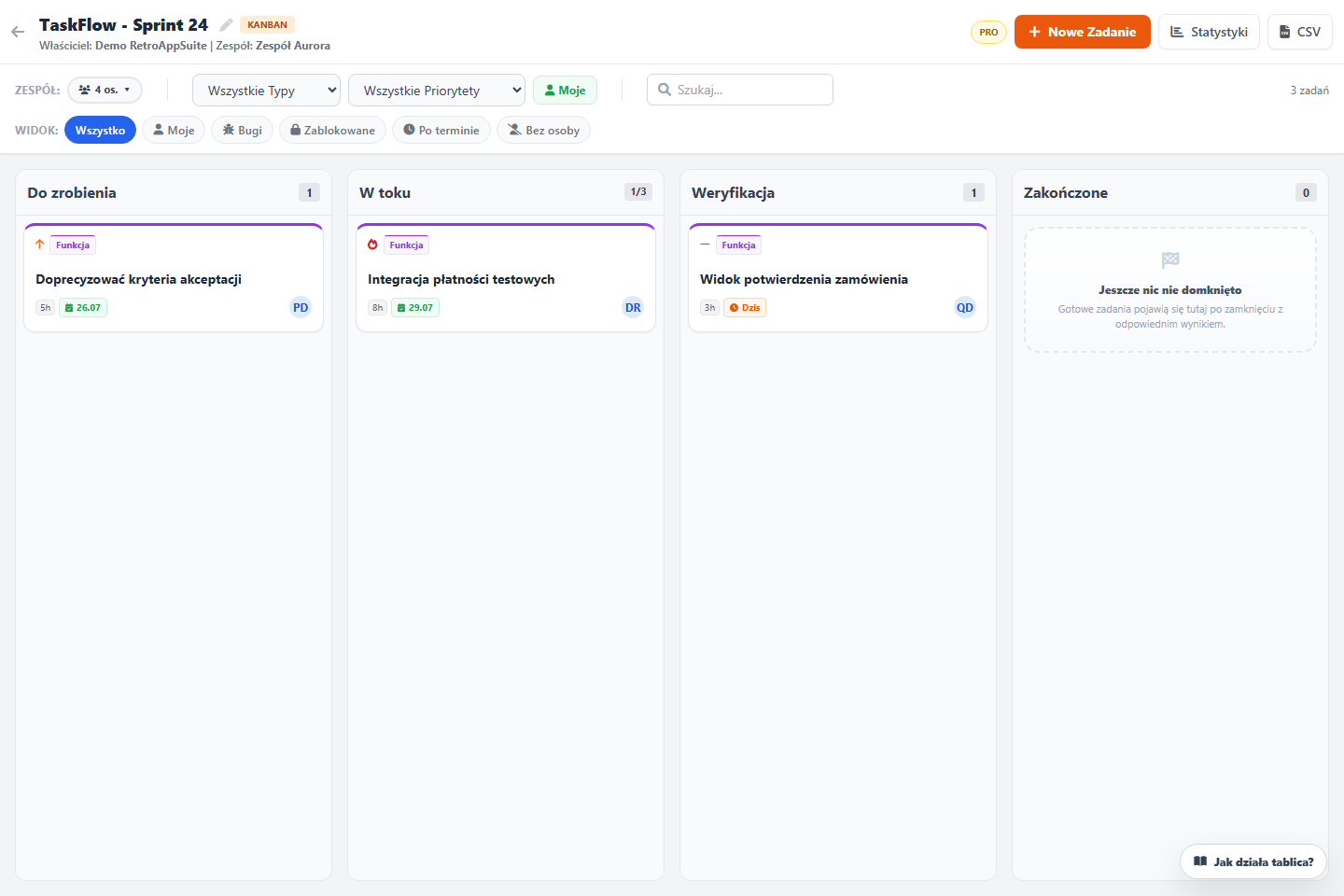Click the Weryfikacja column header
Screen dimensions: 1344x896
pos(838,192)
